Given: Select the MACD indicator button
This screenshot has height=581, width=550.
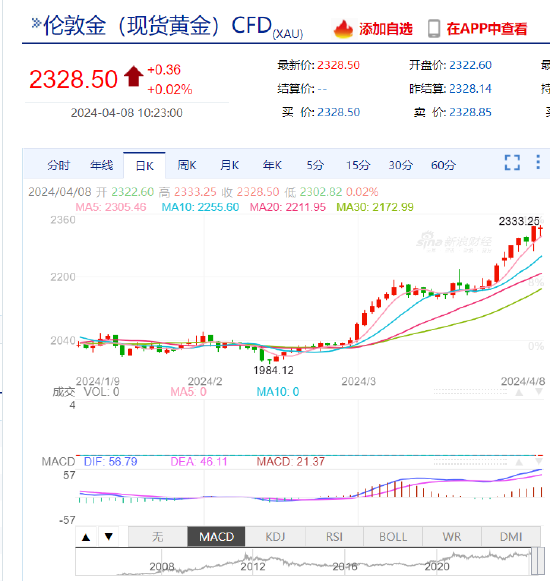Looking at the screenshot, I should [216, 537].
